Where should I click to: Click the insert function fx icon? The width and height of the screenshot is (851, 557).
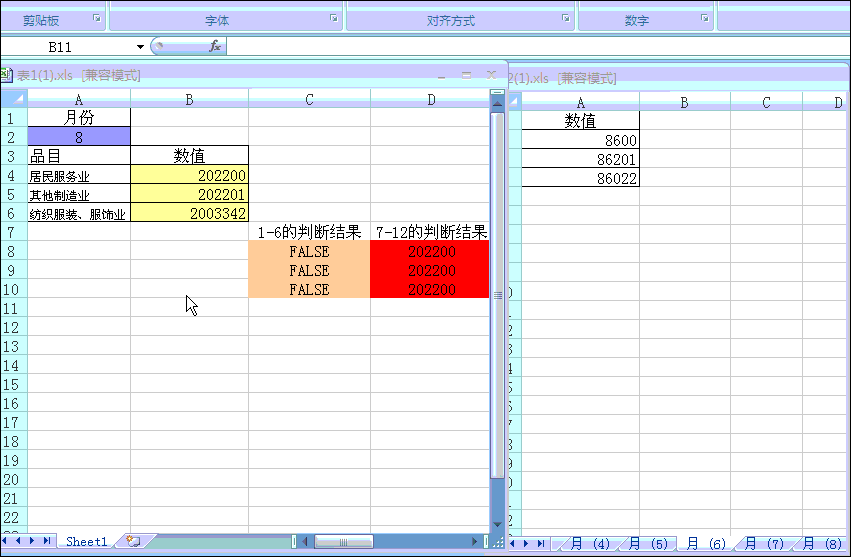[214, 47]
